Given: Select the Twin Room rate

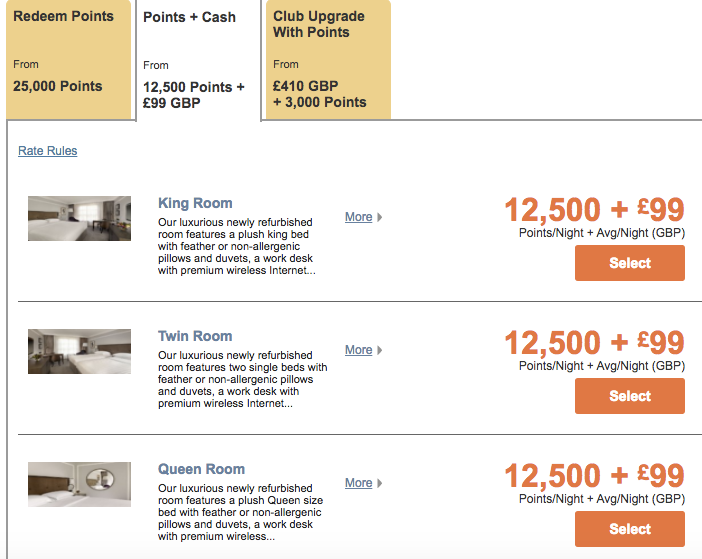Looking at the screenshot, I should 629,396.
